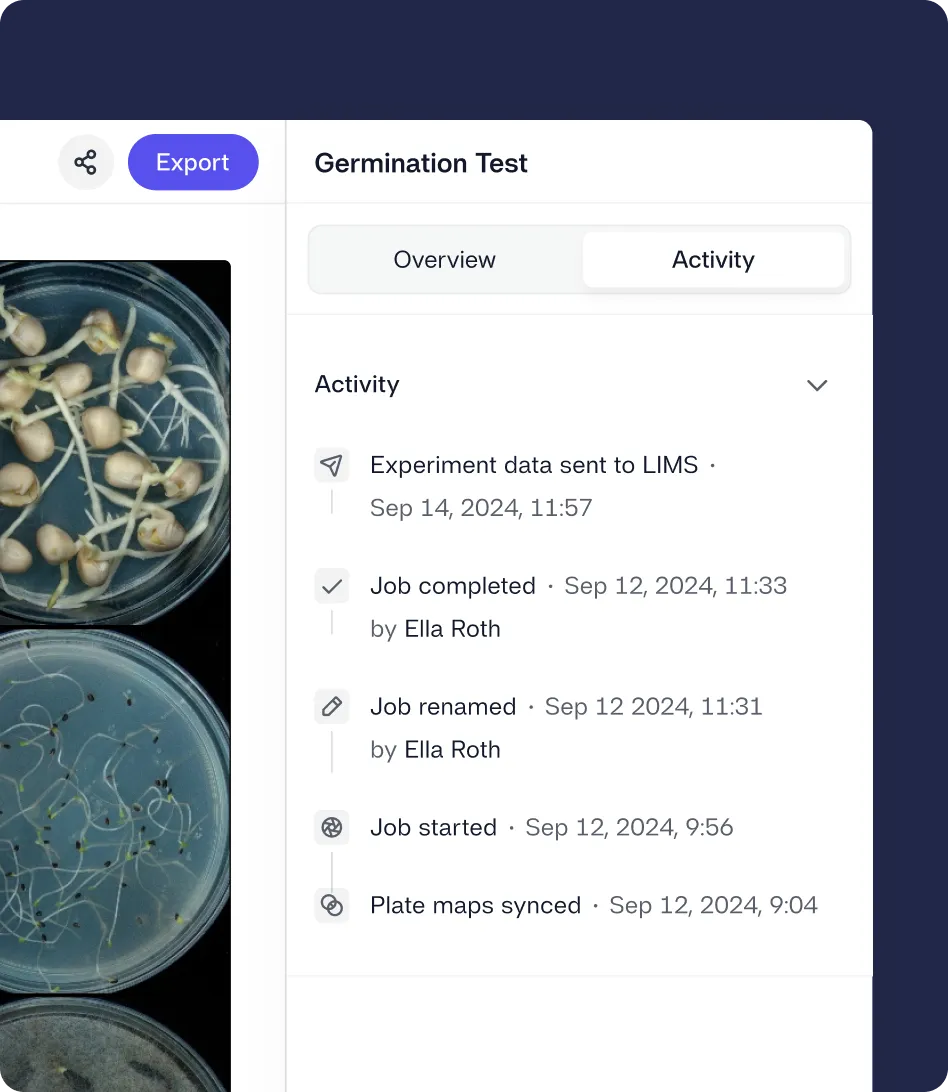Select the 'Job renamed' activity entry

coord(443,706)
